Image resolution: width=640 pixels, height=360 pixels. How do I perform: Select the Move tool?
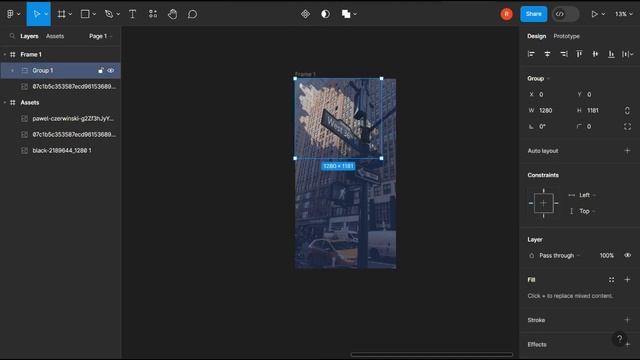tap(36, 14)
